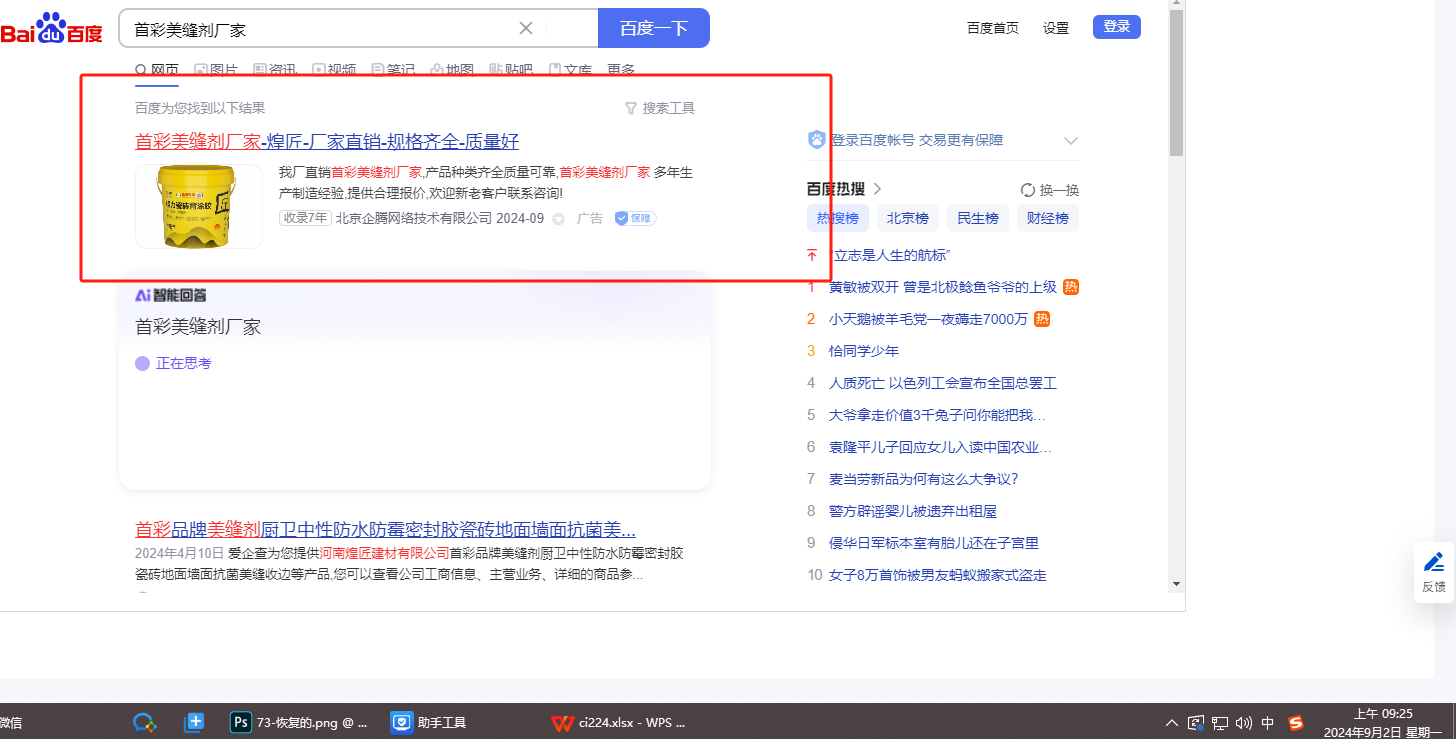The image size is (1456, 739).
Task: Expand the 登录百度帐号 panel chevron
Action: [1070, 141]
